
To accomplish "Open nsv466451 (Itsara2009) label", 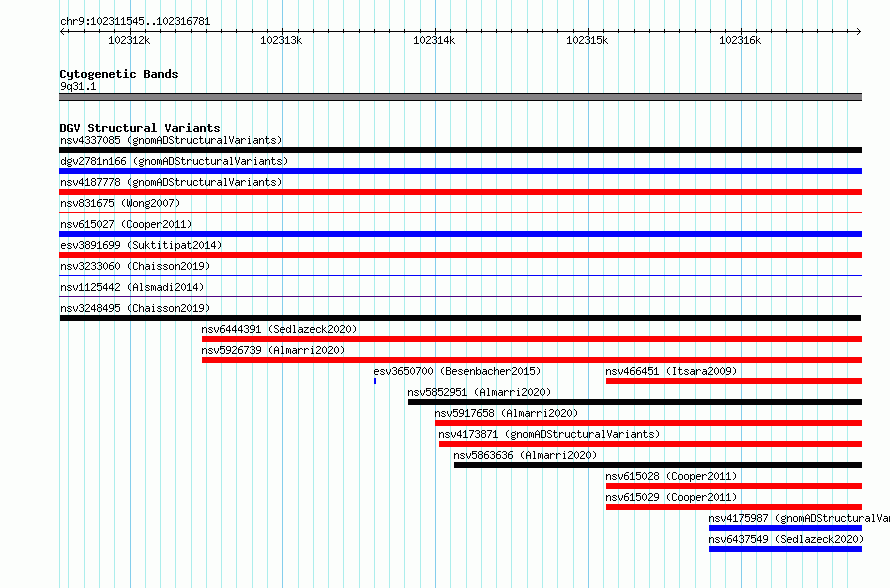I will click(671, 371).
